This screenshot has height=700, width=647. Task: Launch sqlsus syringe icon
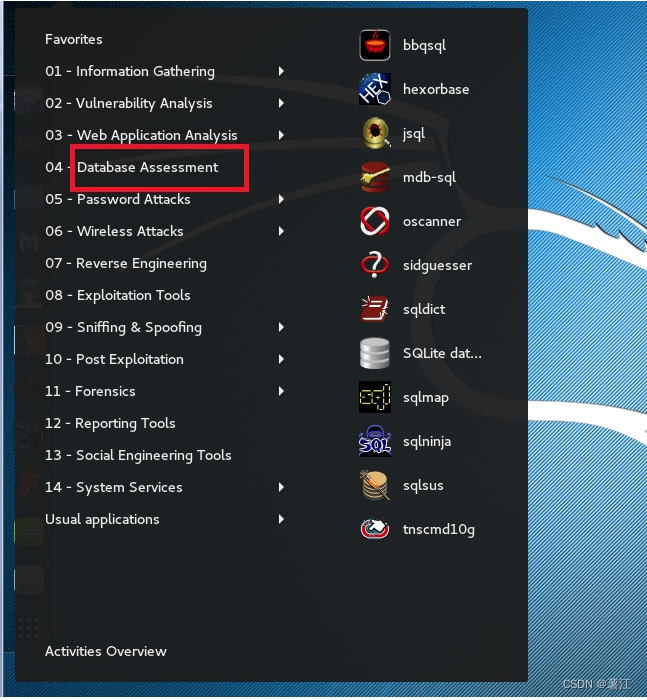click(375, 485)
